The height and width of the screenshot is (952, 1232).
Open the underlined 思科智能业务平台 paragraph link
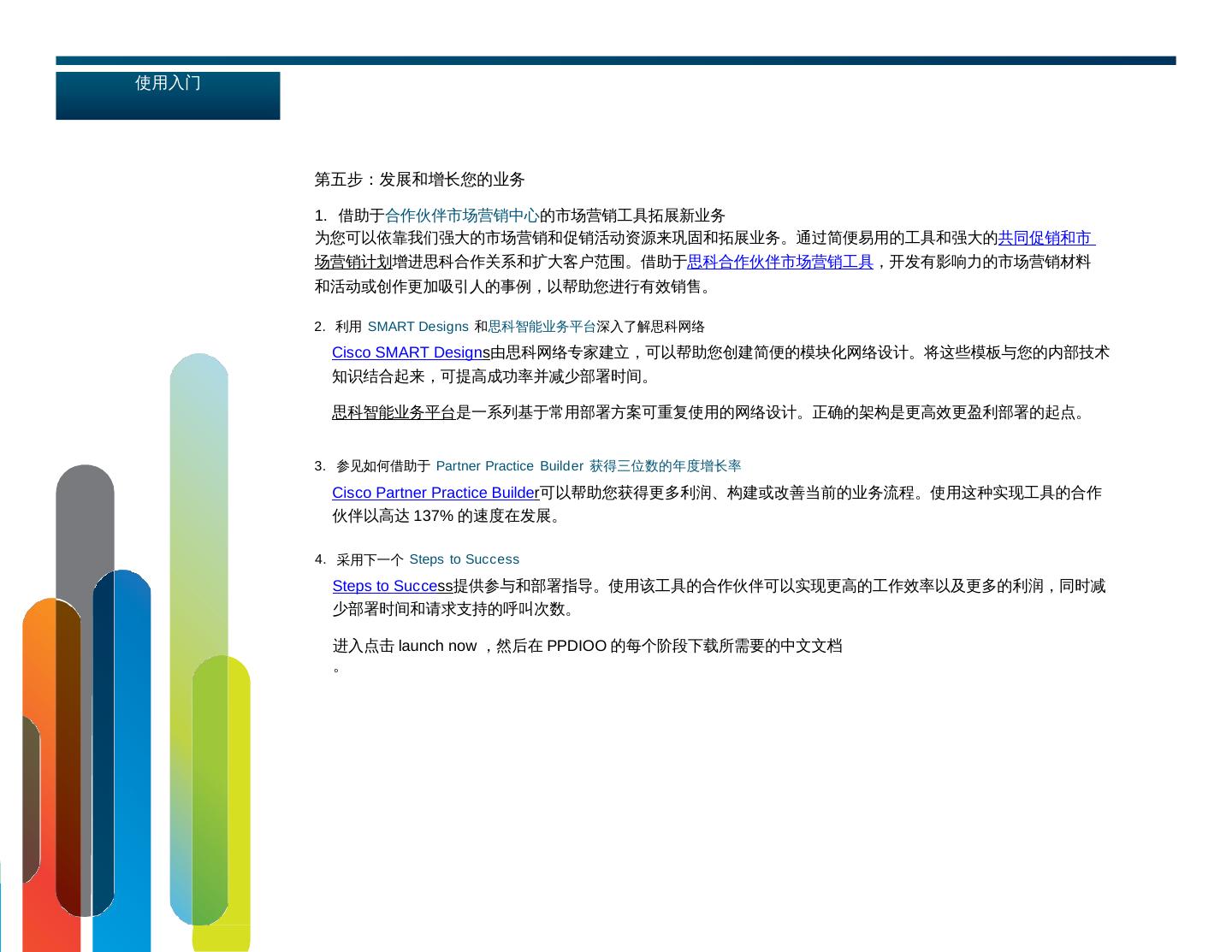click(x=394, y=413)
